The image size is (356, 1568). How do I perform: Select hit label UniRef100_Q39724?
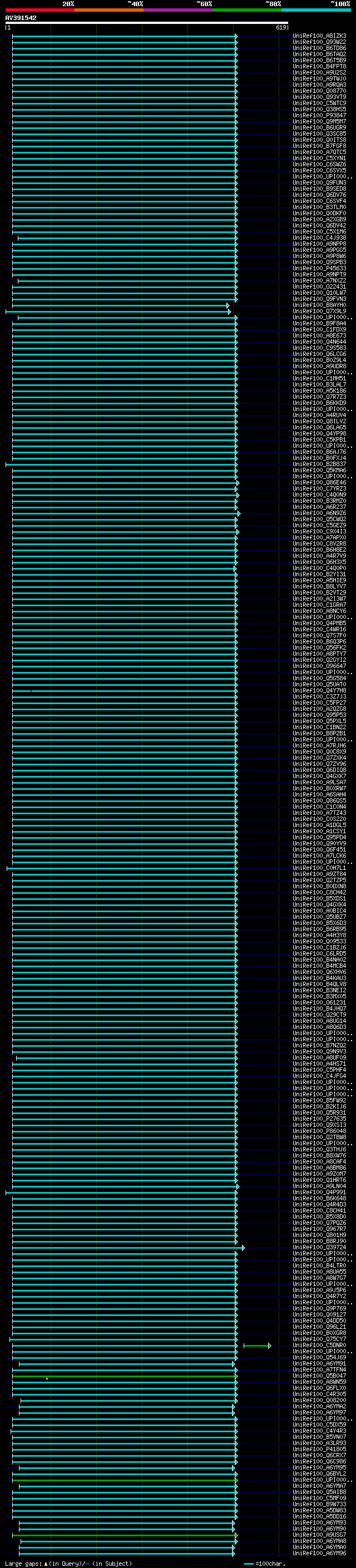(x=319, y=1247)
